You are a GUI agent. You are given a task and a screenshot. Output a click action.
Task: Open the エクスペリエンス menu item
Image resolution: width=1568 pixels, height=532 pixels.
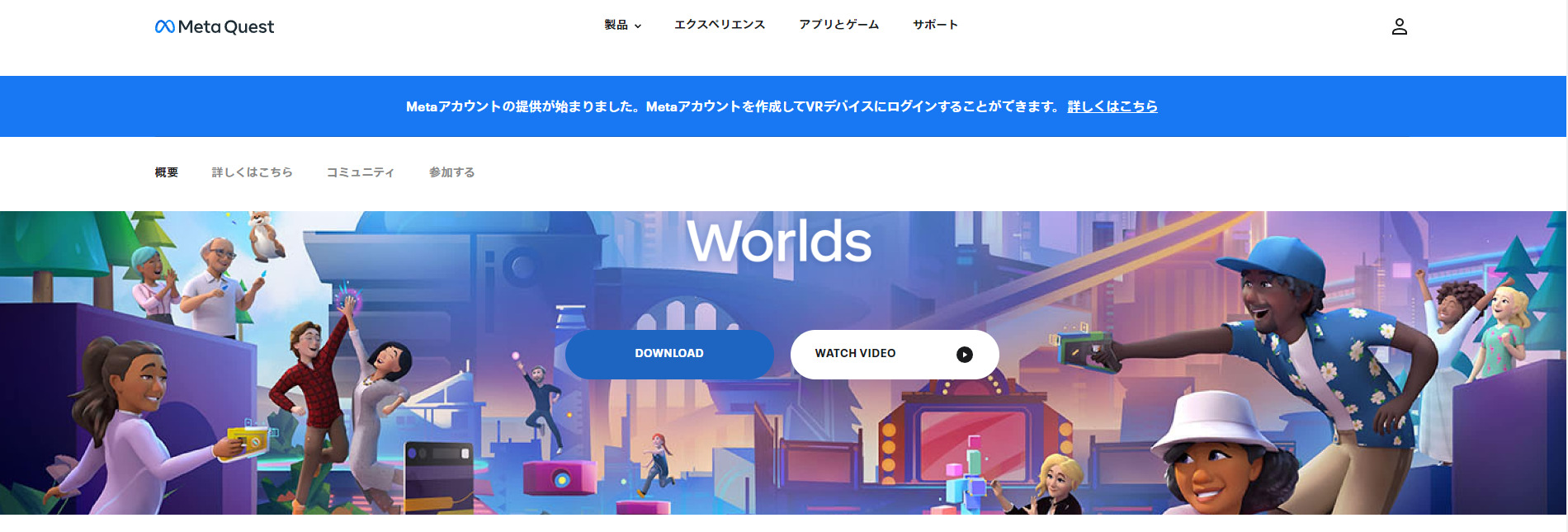click(720, 25)
